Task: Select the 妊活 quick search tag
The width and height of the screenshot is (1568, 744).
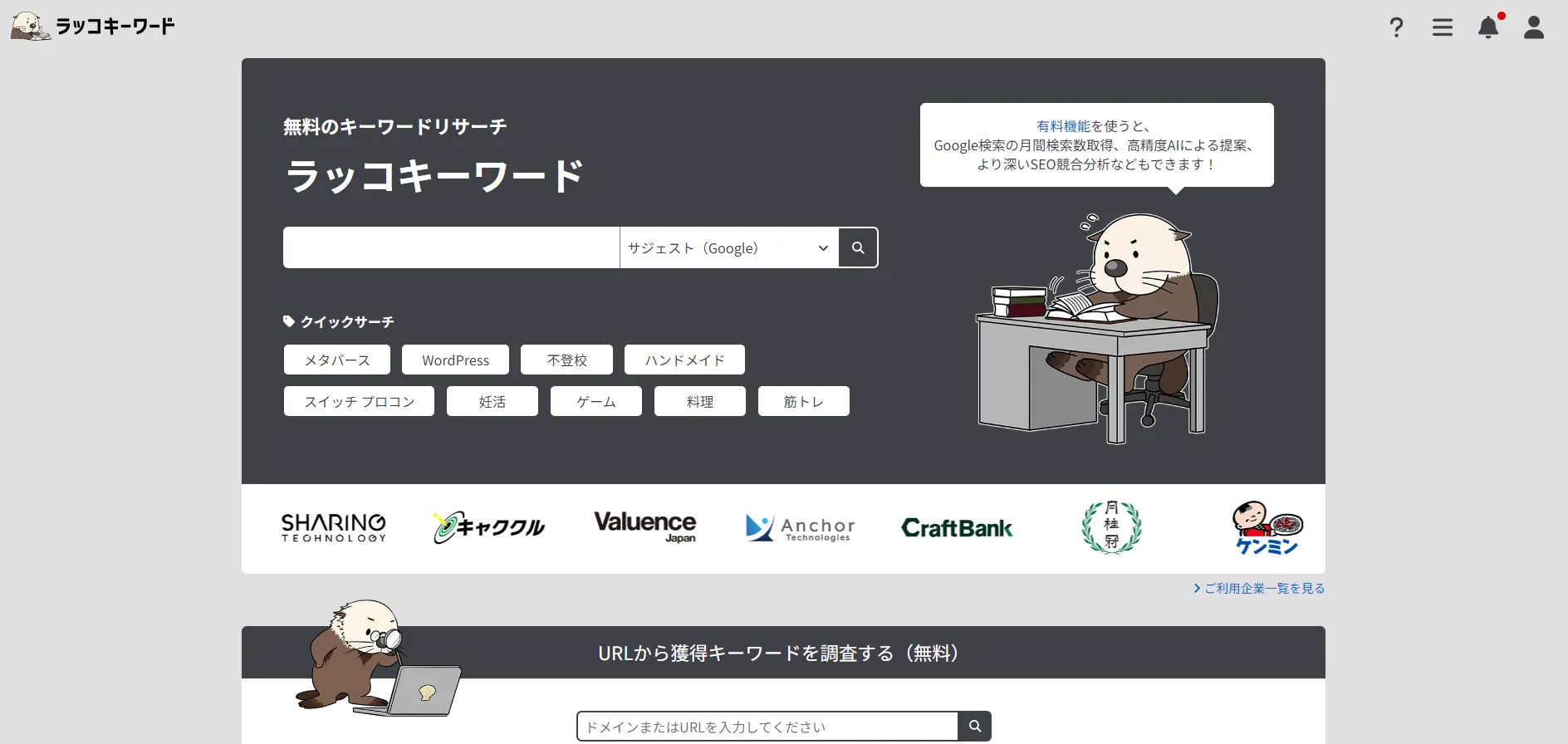Action: (x=492, y=401)
